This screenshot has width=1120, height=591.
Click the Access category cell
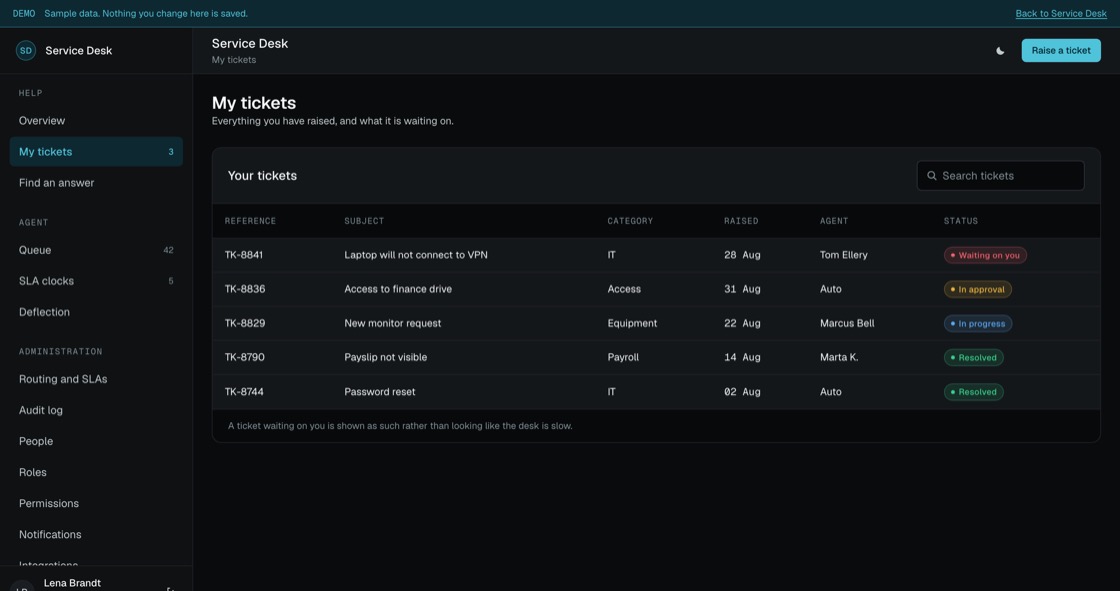(x=624, y=289)
